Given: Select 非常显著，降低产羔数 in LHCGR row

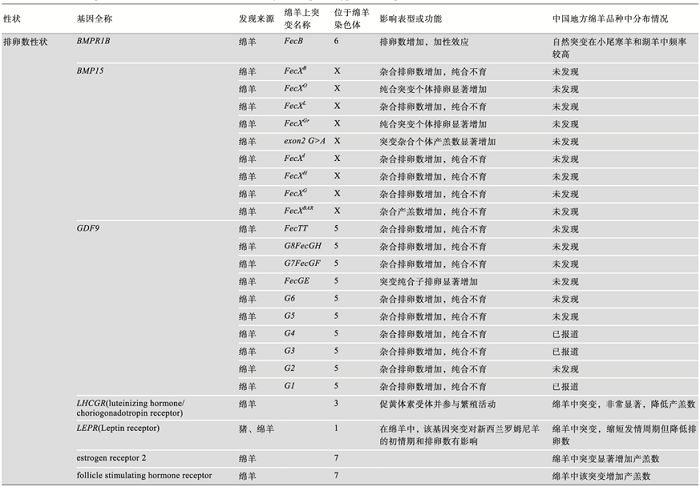Looking at the screenshot, I should point(651,404).
